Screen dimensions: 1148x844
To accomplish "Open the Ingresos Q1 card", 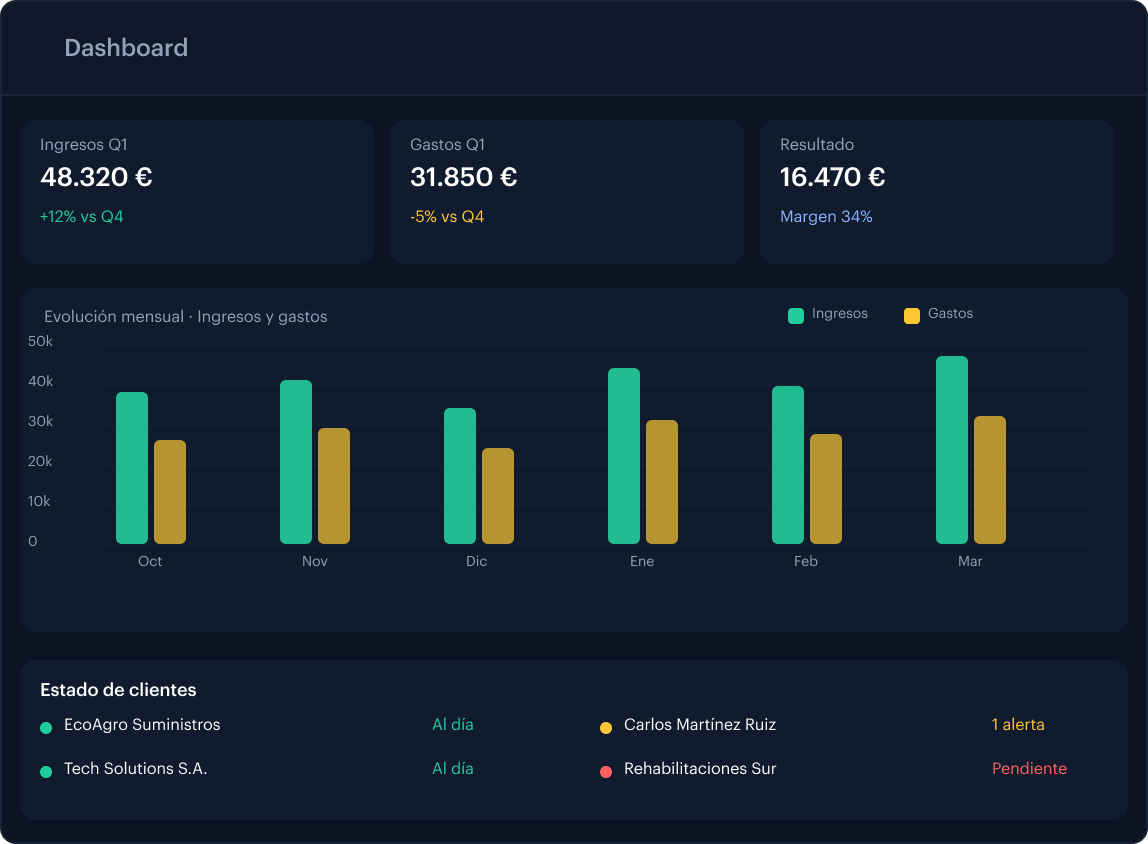I will [197, 192].
